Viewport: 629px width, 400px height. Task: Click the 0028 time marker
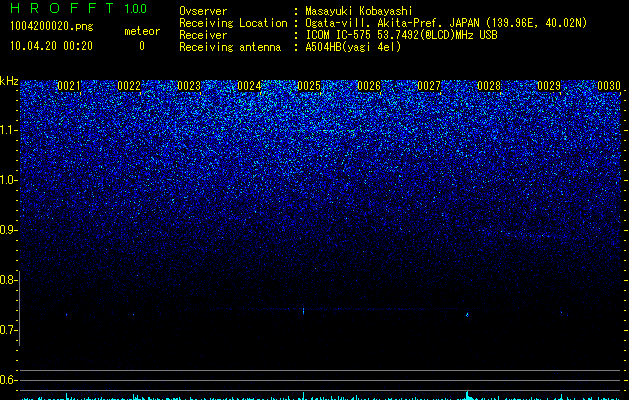pyautogui.click(x=489, y=86)
